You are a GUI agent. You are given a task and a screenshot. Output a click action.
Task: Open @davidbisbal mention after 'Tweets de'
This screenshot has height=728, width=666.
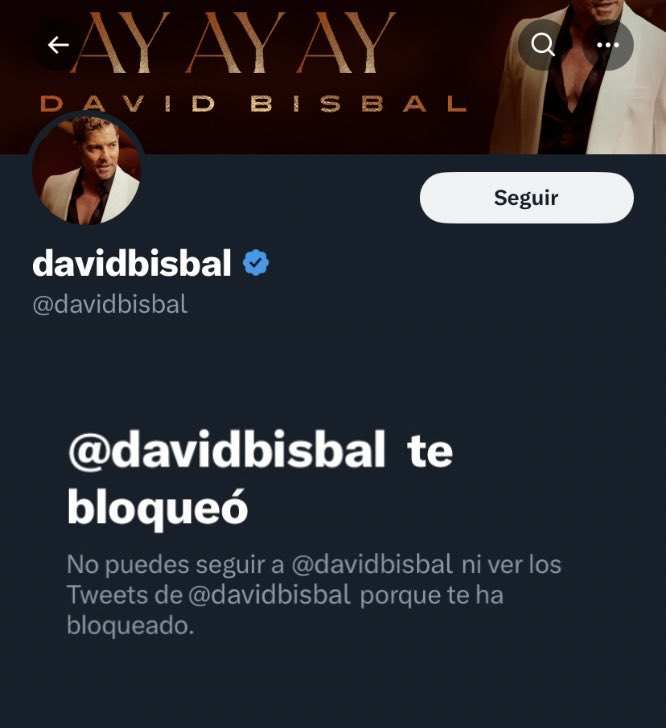click(x=269, y=595)
